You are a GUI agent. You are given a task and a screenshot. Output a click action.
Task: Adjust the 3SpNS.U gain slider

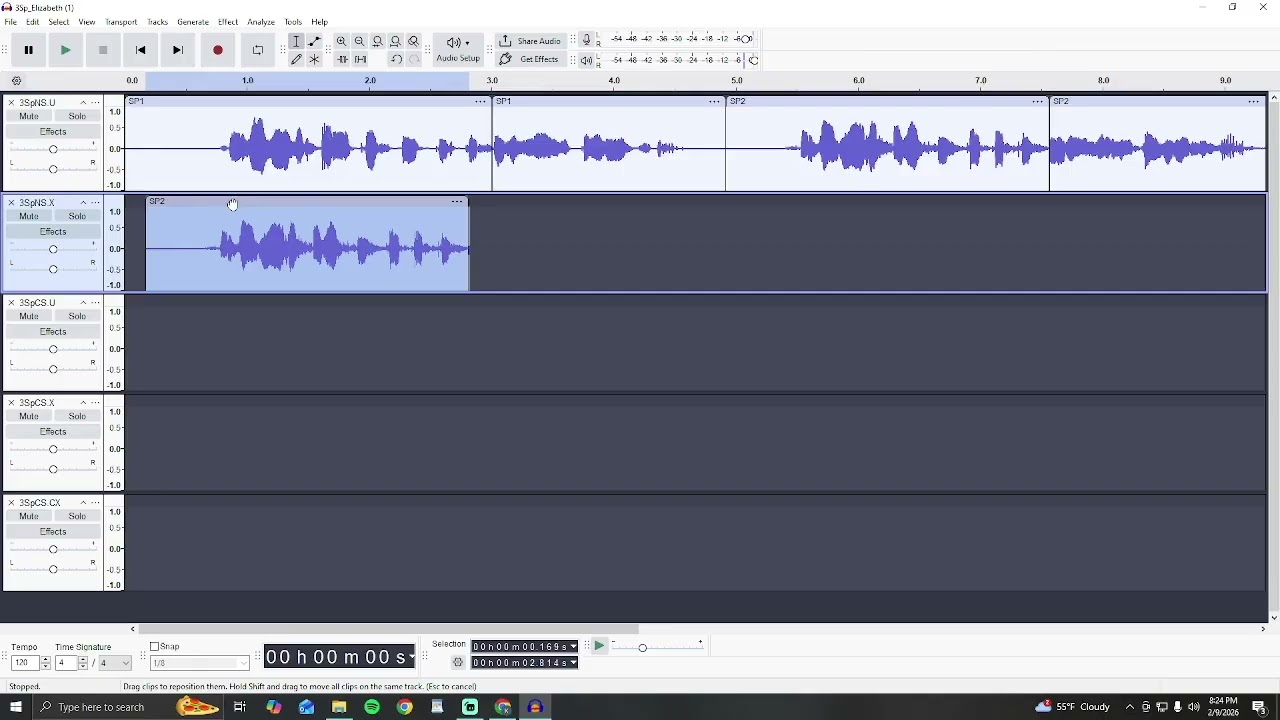point(53,150)
